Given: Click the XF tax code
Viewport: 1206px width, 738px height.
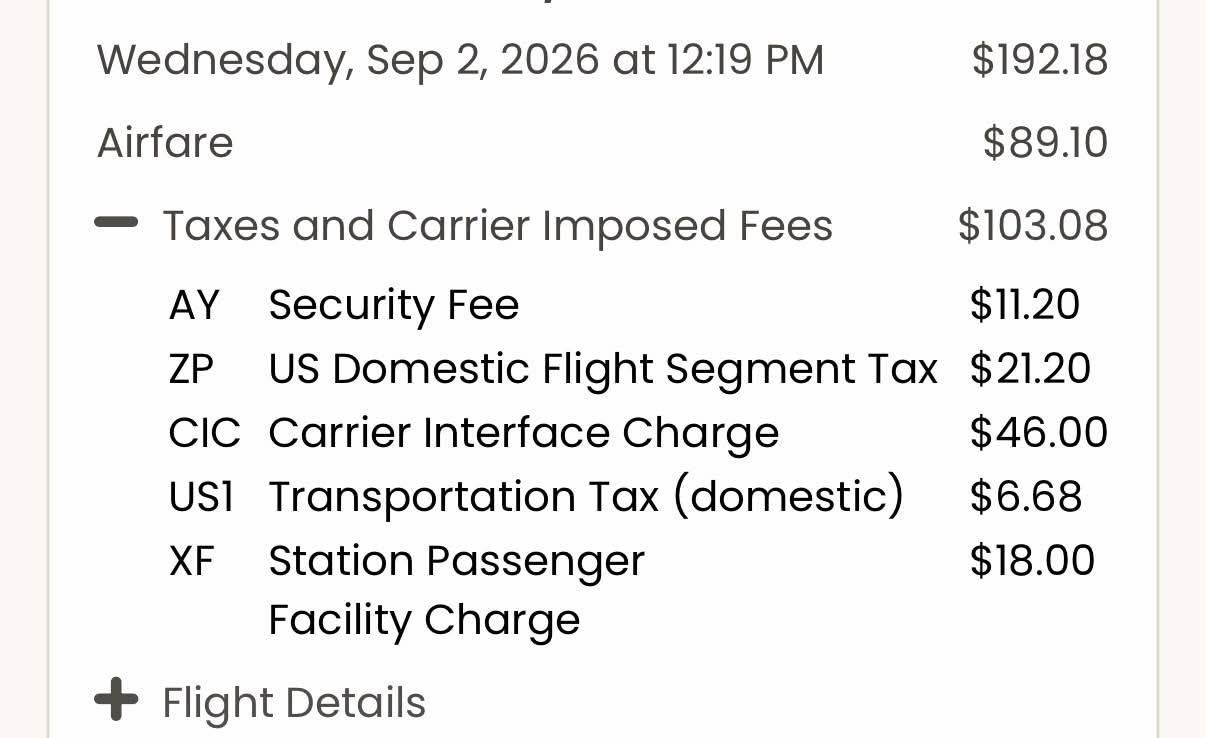Looking at the screenshot, I should 192,561.
